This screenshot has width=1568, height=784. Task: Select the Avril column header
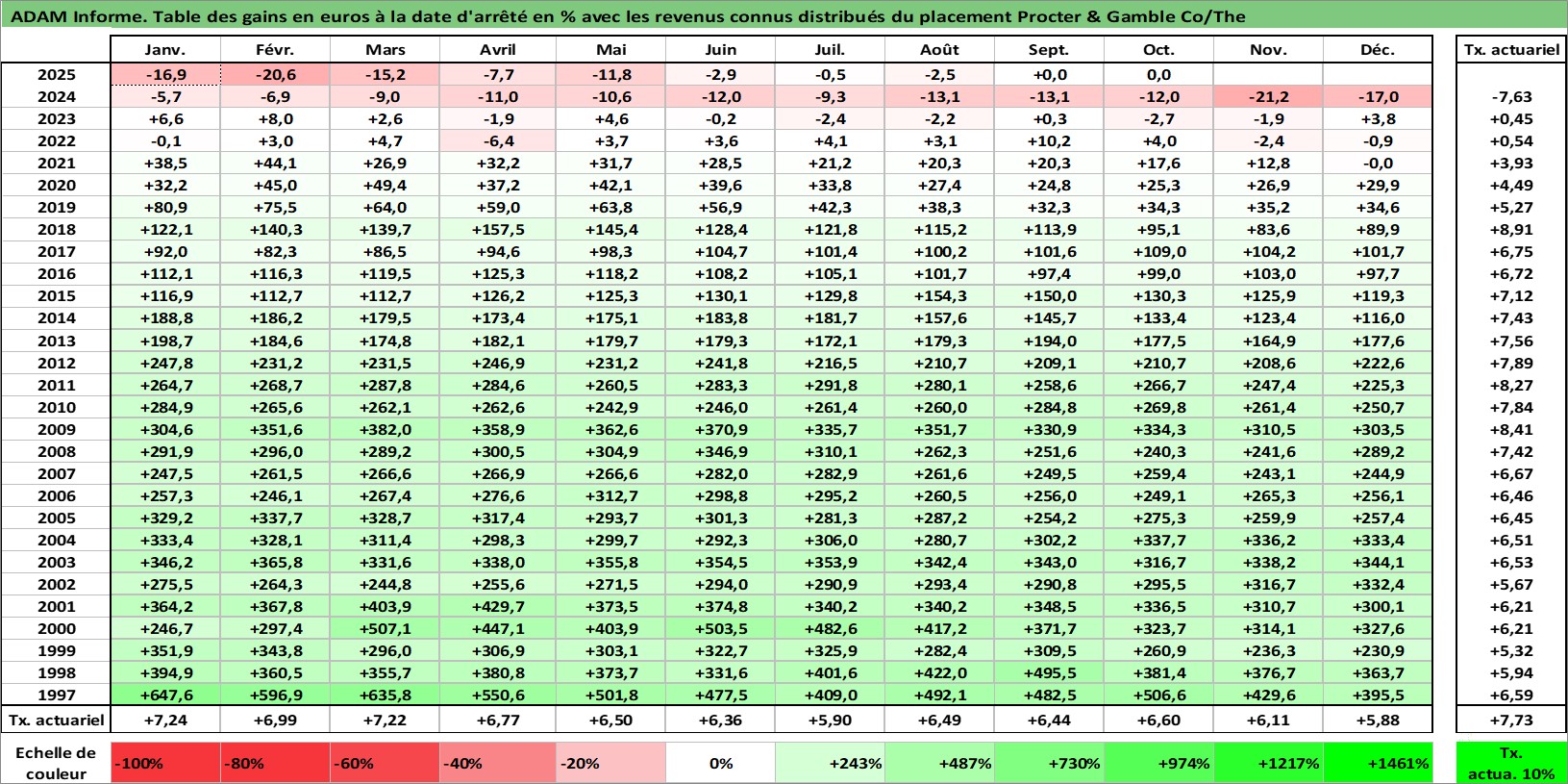[497, 50]
